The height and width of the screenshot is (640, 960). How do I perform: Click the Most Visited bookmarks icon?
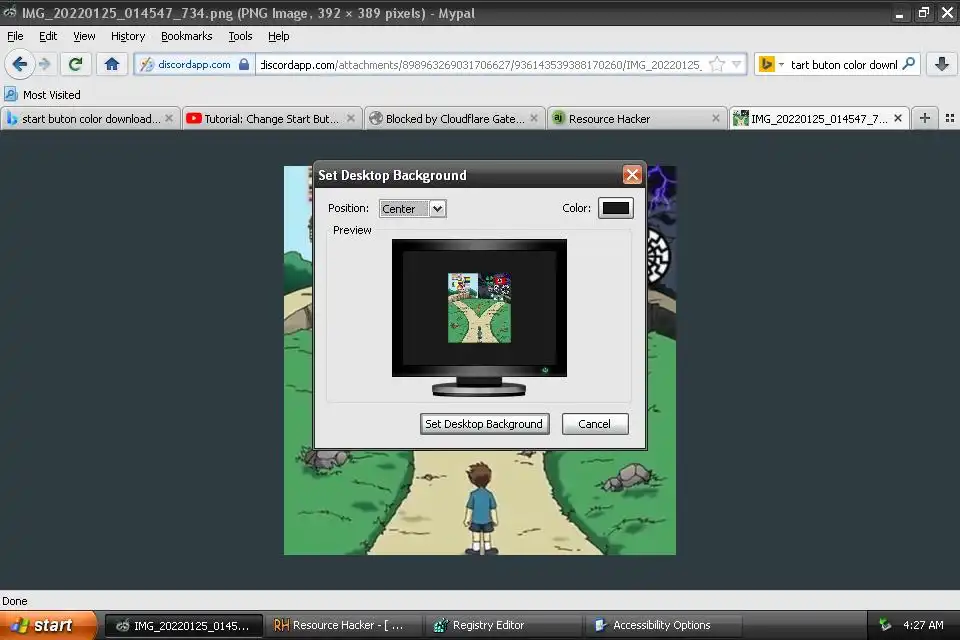10,94
